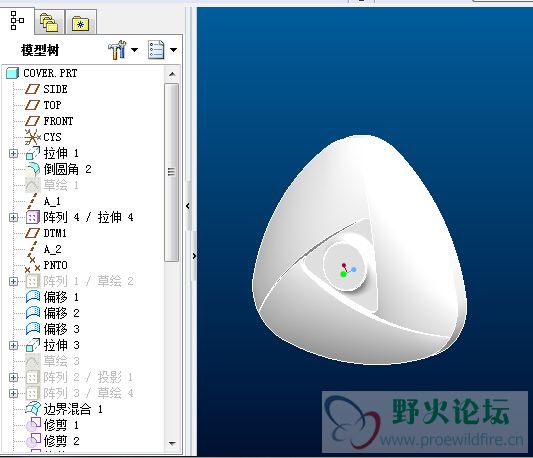Select the COVER.PRT root part
The width and height of the screenshot is (533, 458).
click(50, 73)
